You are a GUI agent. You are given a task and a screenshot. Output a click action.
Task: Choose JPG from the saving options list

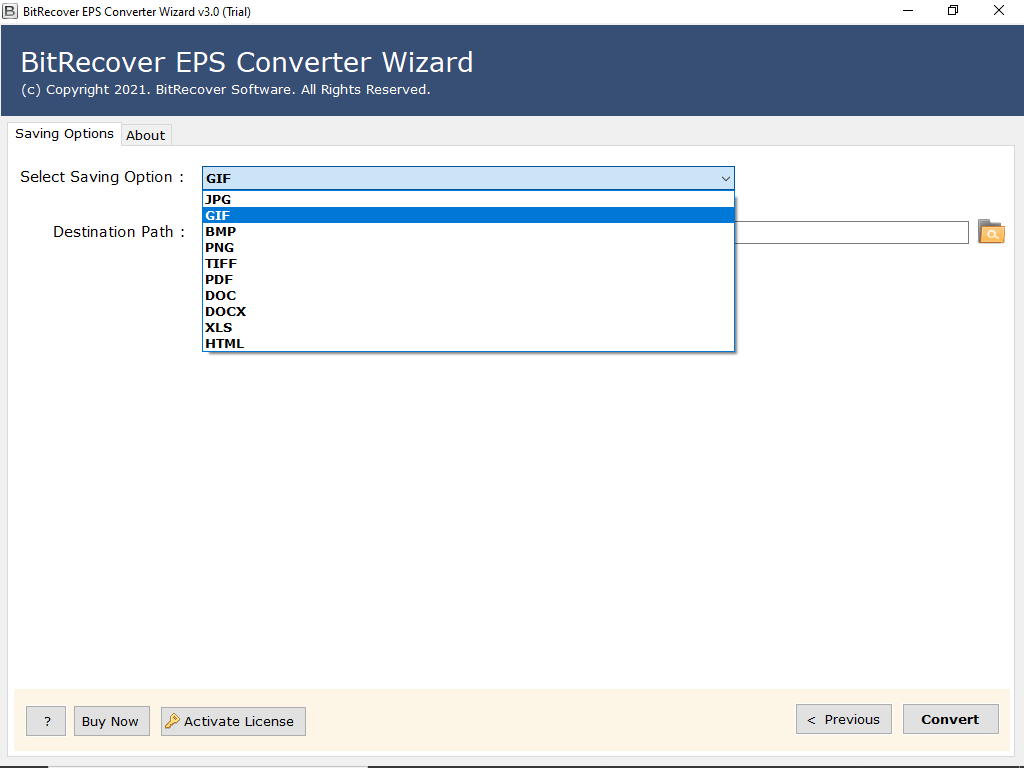[x=468, y=199]
